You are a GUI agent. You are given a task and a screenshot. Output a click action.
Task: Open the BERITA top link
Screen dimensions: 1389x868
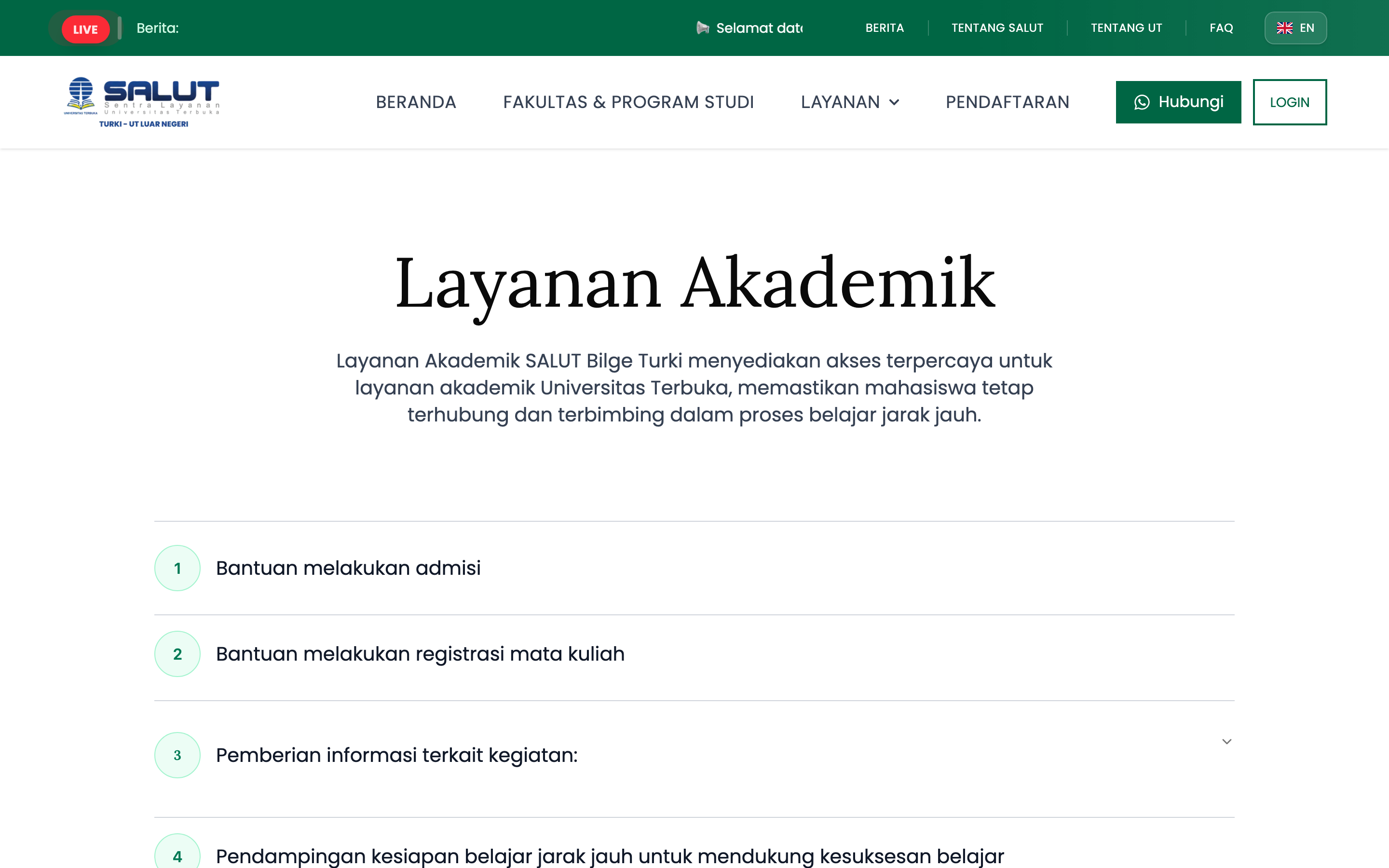click(885, 28)
